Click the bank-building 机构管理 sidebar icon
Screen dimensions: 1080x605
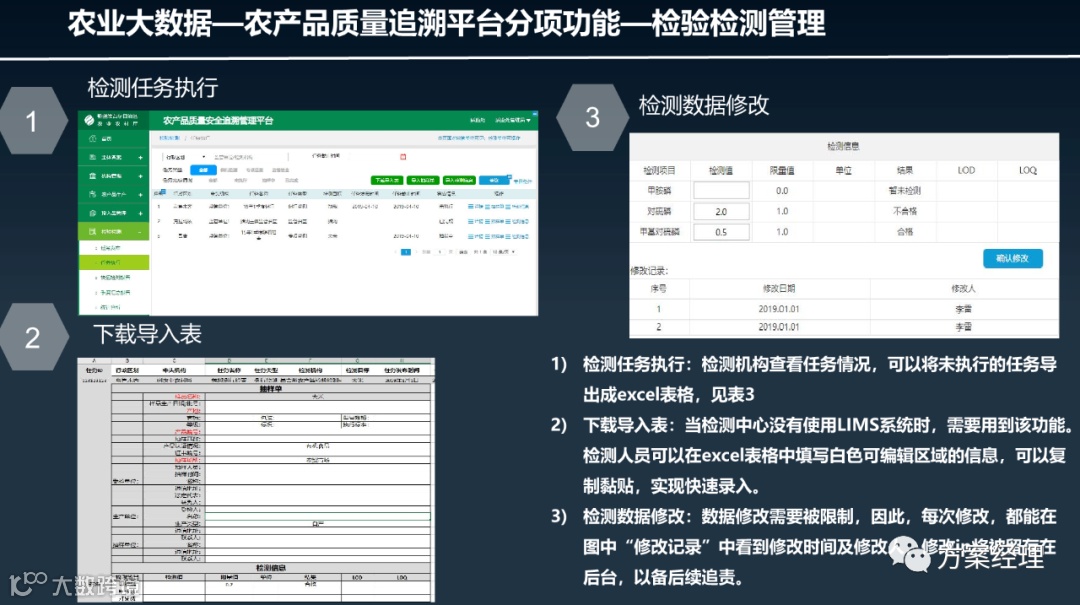coord(92,176)
